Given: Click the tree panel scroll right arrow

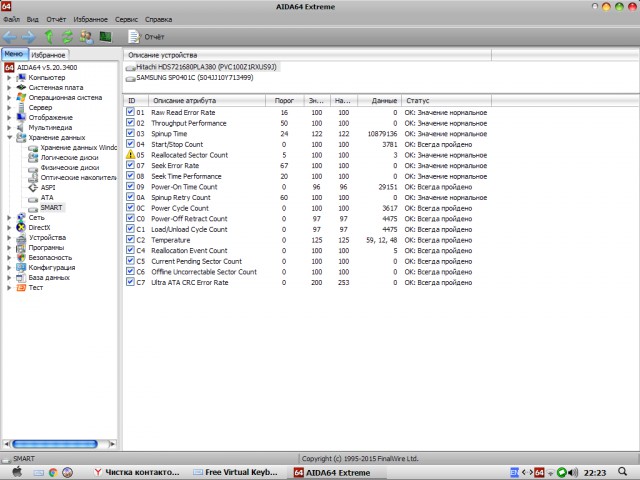Looking at the screenshot, I should pos(113,444).
